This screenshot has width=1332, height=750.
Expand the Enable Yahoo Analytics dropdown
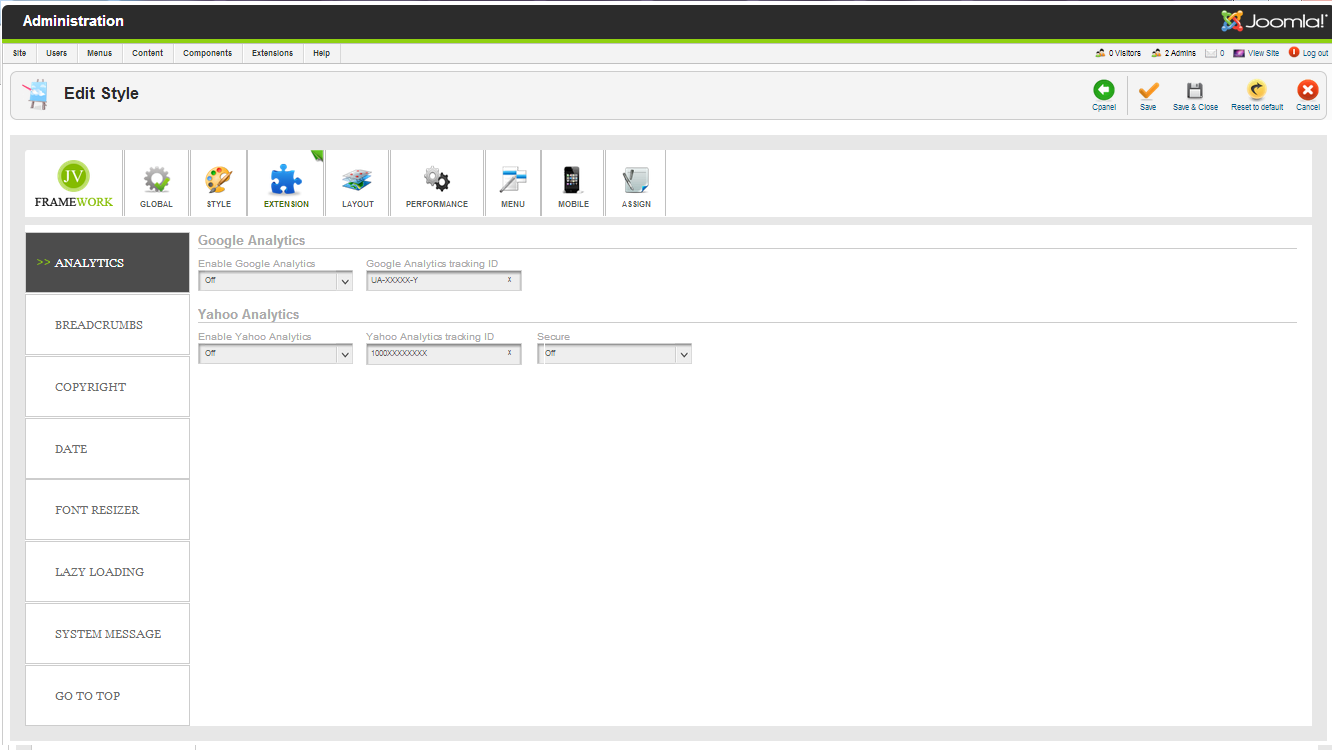click(x=275, y=354)
